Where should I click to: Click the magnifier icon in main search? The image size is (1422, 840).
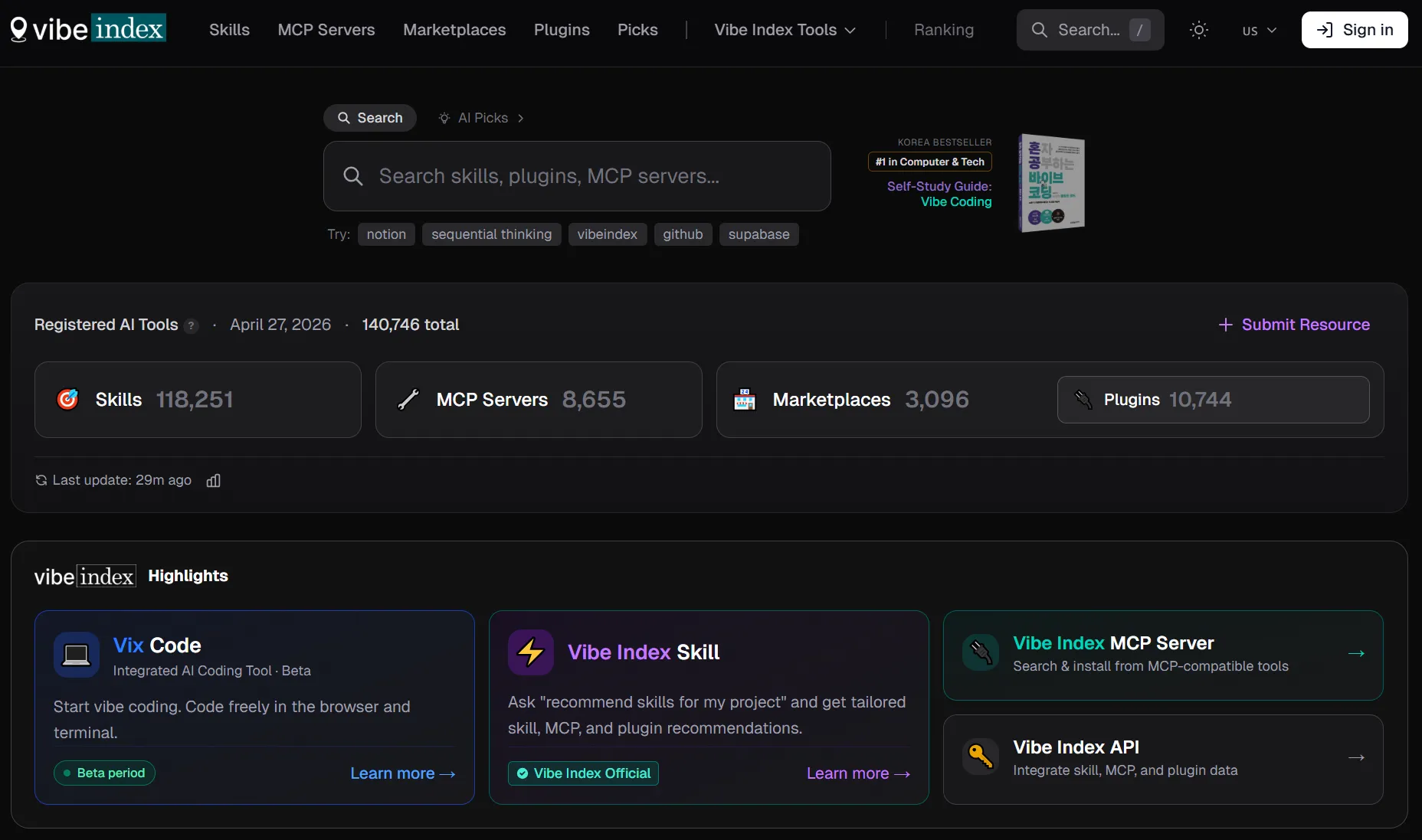click(352, 176)
